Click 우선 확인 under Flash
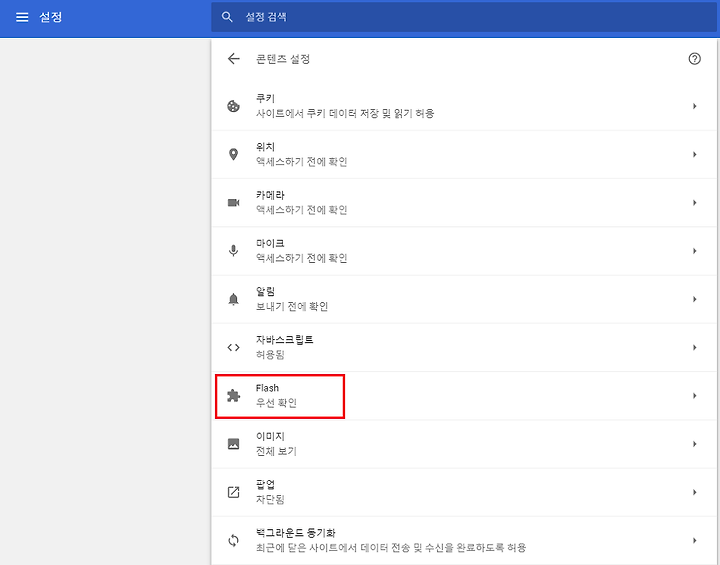Image resolution: width=720 pixels, height=565 pixels. click(276, 403)
